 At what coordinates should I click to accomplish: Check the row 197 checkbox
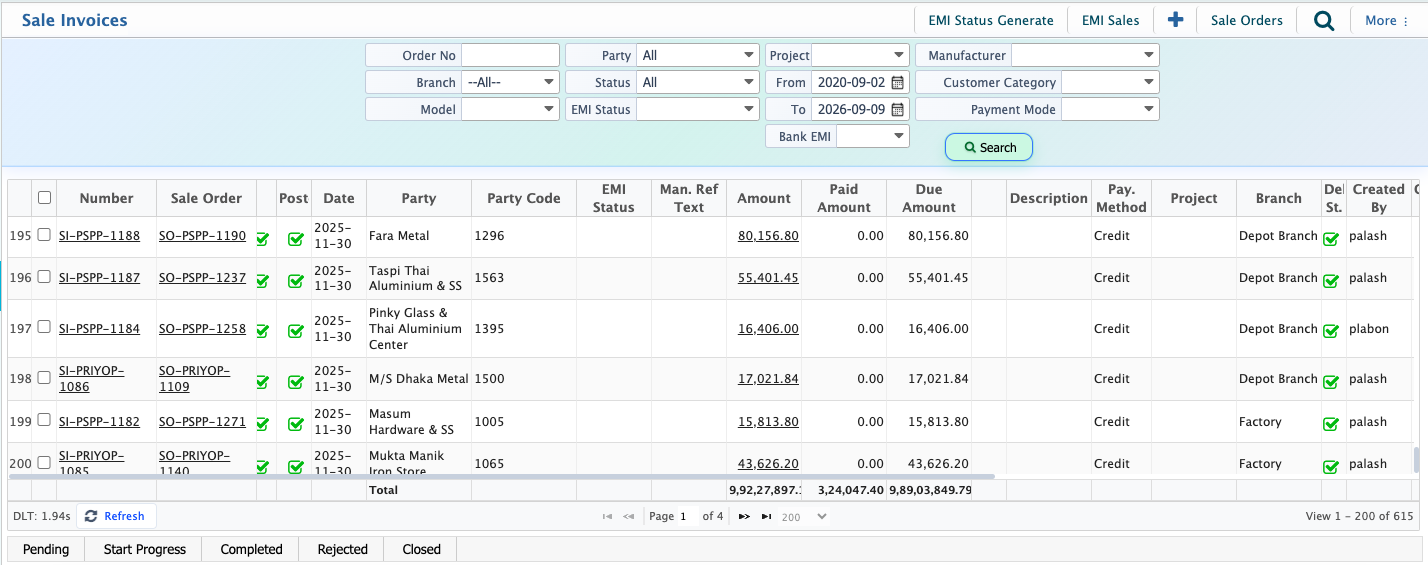[44, 327]
